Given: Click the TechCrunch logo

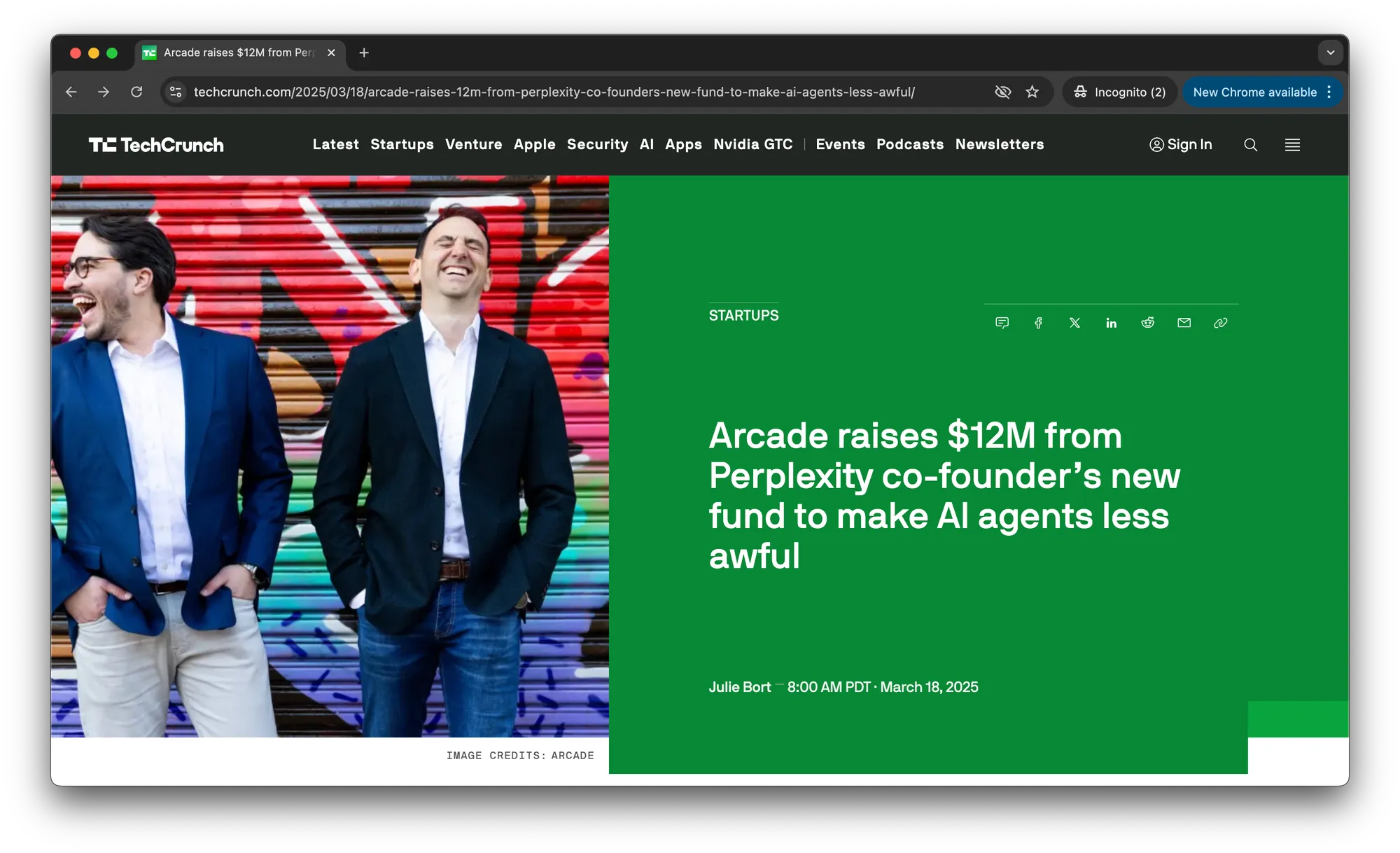Looking at the screenshot, I should pyautogui.click(x=157, y=145).
